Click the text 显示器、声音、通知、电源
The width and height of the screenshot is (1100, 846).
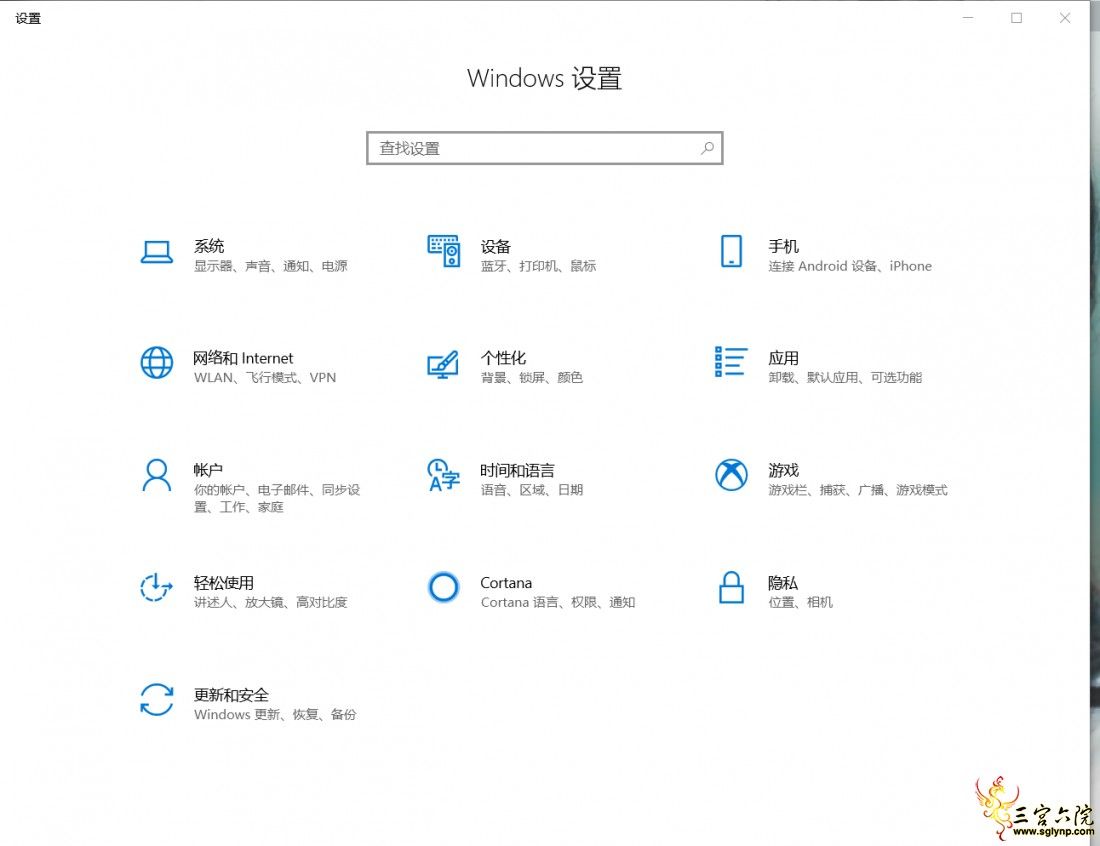click(x=271, y=266)
